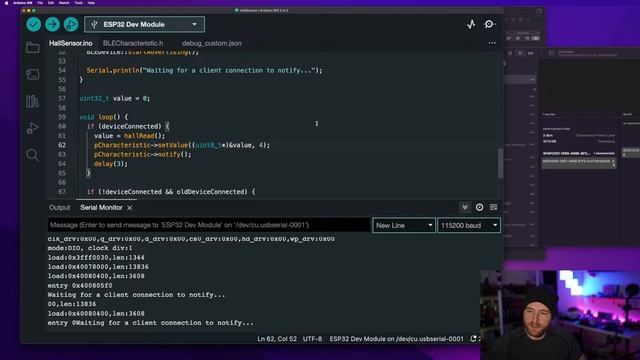
Task: Open the 115200 baud rate dropdown
Action: [x=469, y=225]
